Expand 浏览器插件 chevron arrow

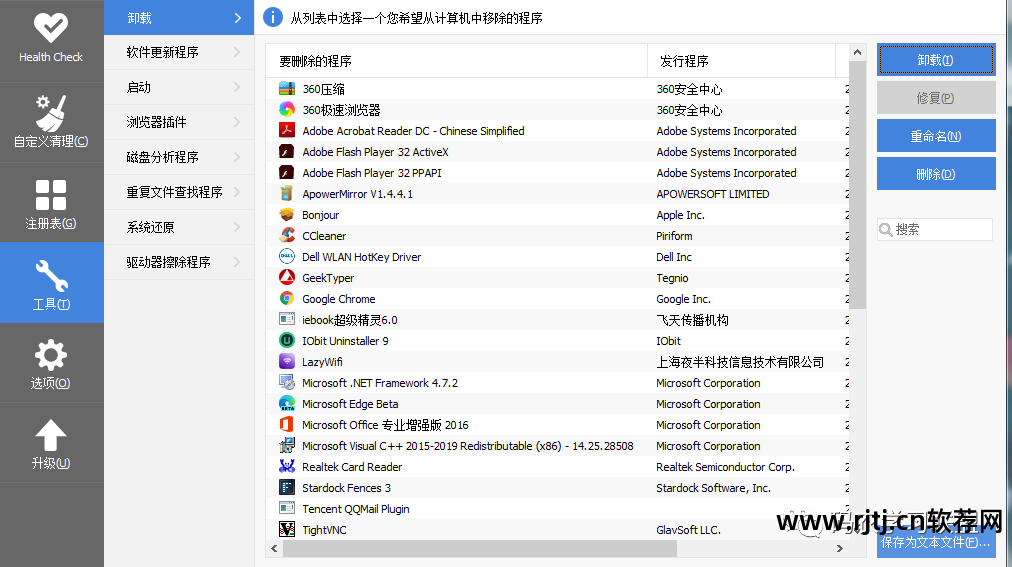pyautogui.click(x=238, y=122)
